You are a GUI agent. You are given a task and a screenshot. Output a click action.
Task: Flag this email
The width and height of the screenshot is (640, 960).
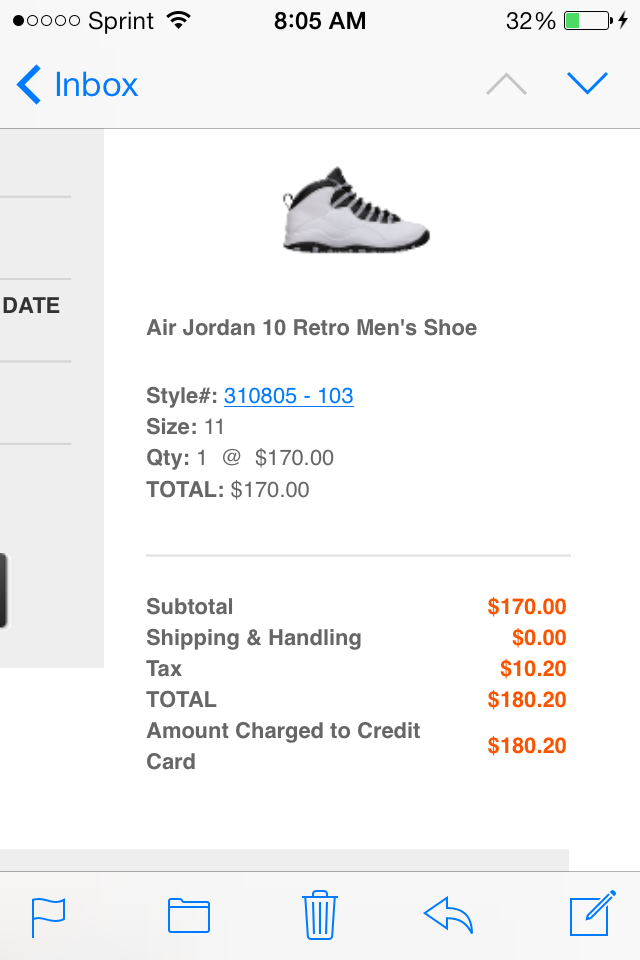click(x=48, y=915)
